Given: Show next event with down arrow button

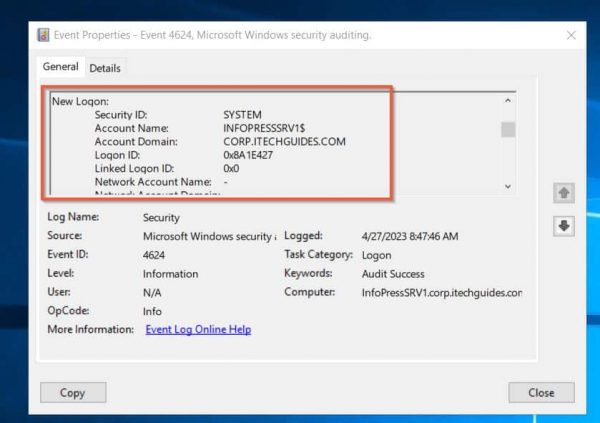Looking at the screenshot, I should tap(564, 226).
